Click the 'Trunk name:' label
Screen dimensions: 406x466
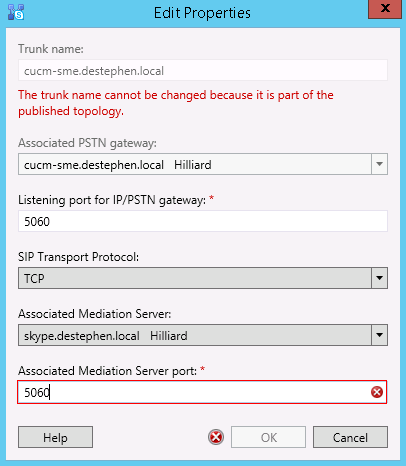(51, 49)
